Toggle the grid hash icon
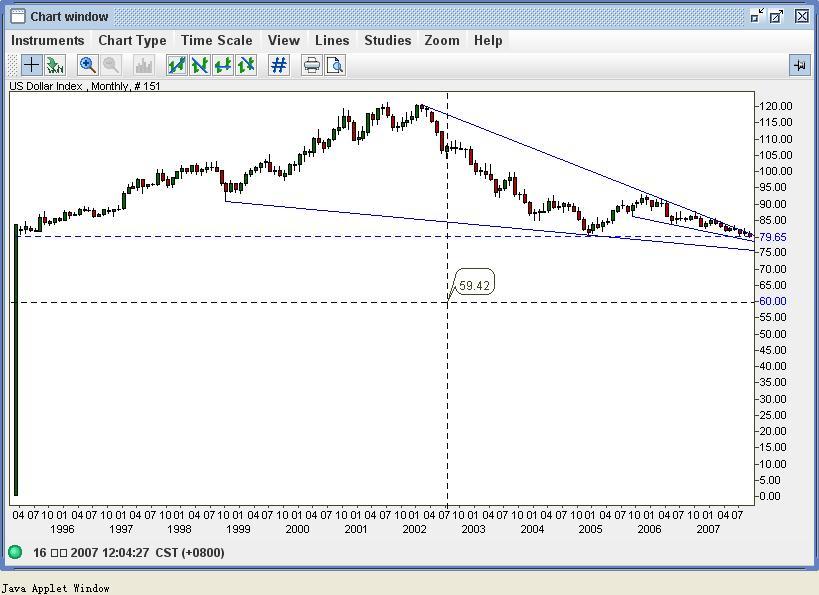This screenshot has width=819, height=595. (278, 65)
